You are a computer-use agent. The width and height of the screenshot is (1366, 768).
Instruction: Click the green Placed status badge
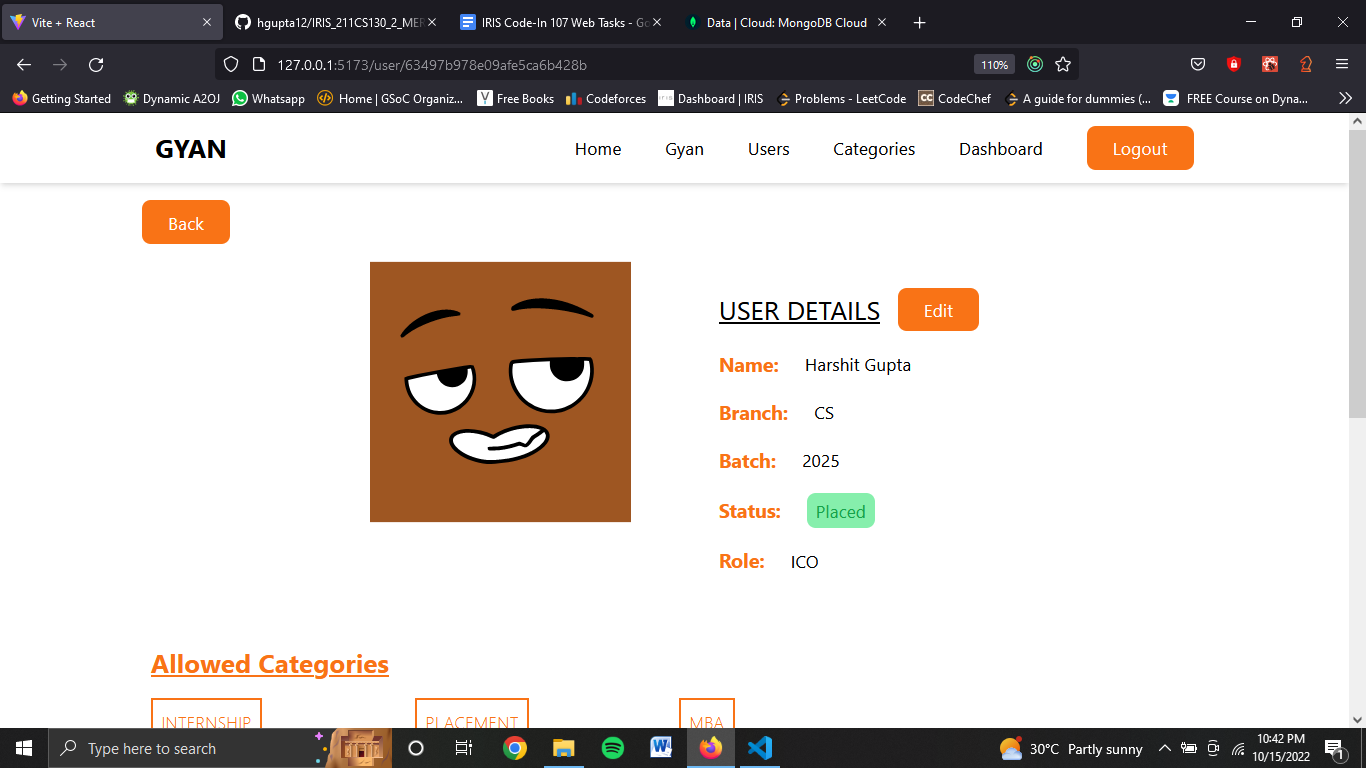(x=841, y=511)
